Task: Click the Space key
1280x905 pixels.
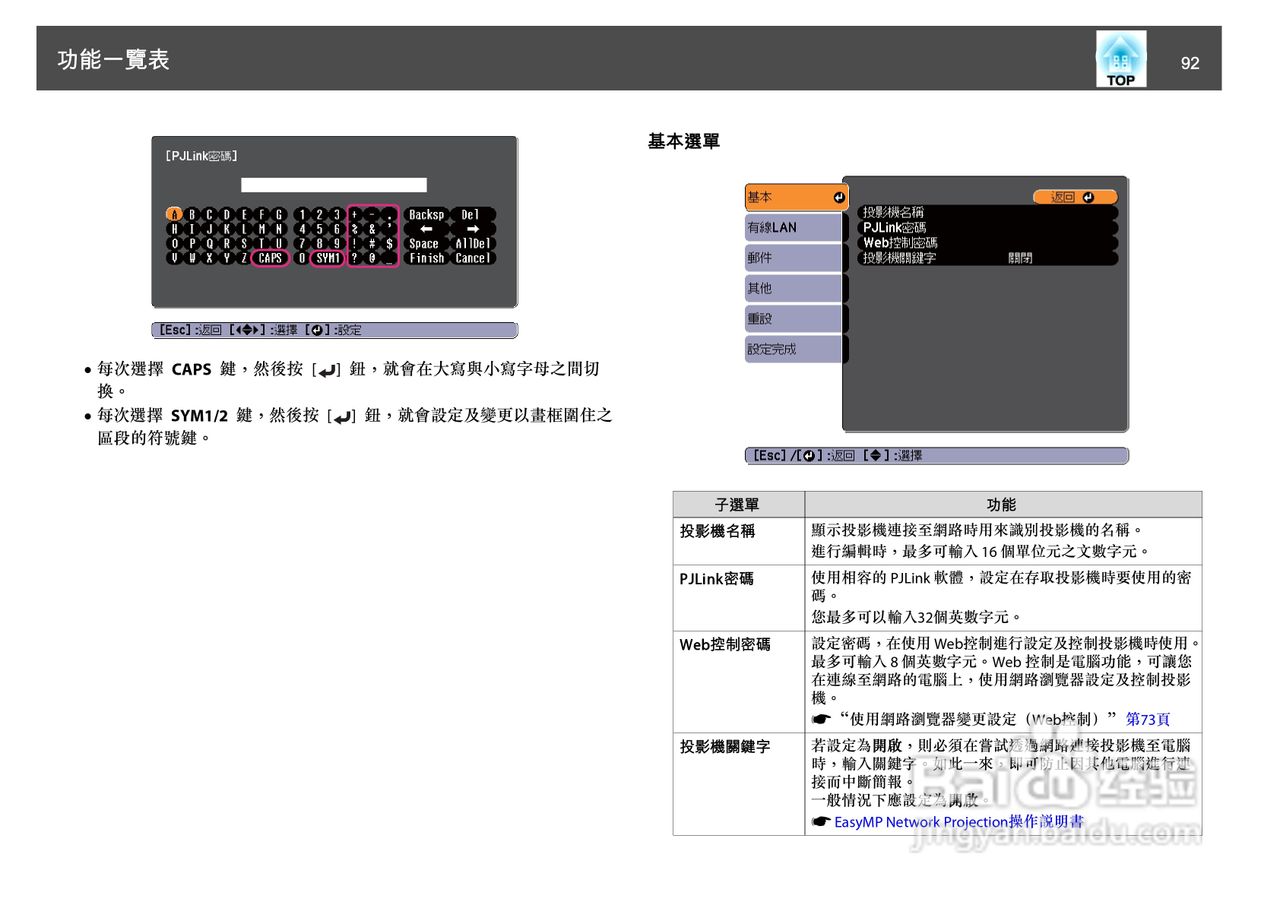Action: [x=426, y=243]
